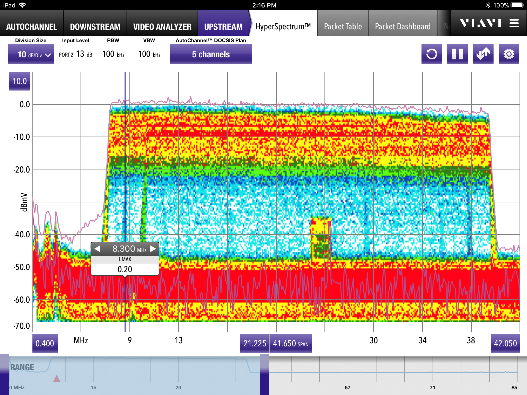527x395 pixels.
Task: Move marker right with the right arrow
Action: [153, 249]
